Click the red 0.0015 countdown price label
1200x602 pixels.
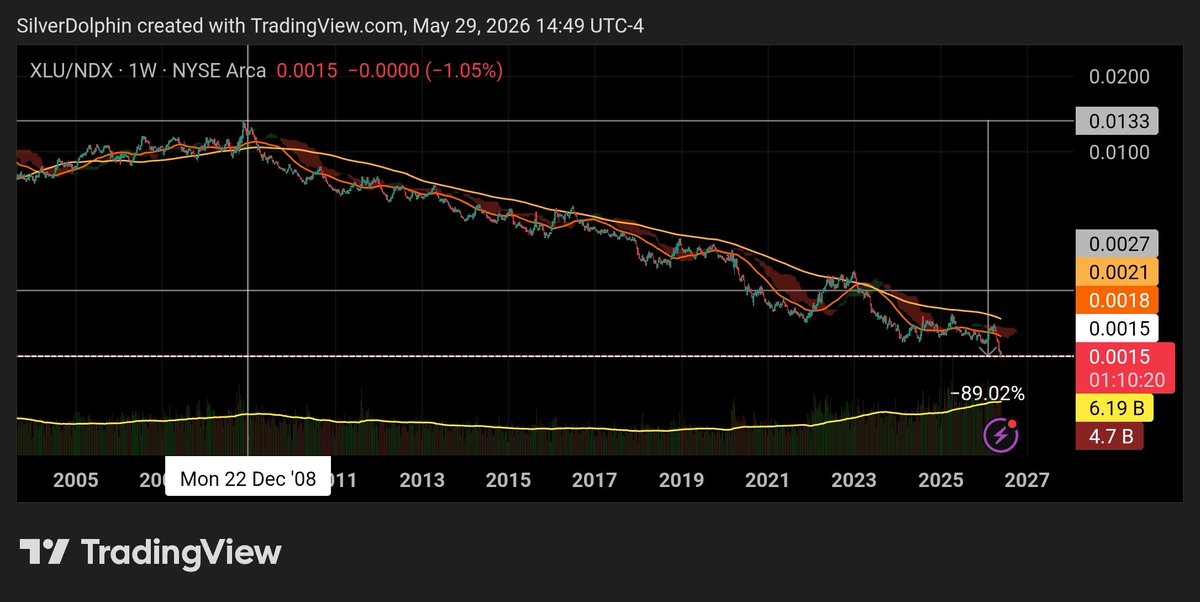(1124, 367)
